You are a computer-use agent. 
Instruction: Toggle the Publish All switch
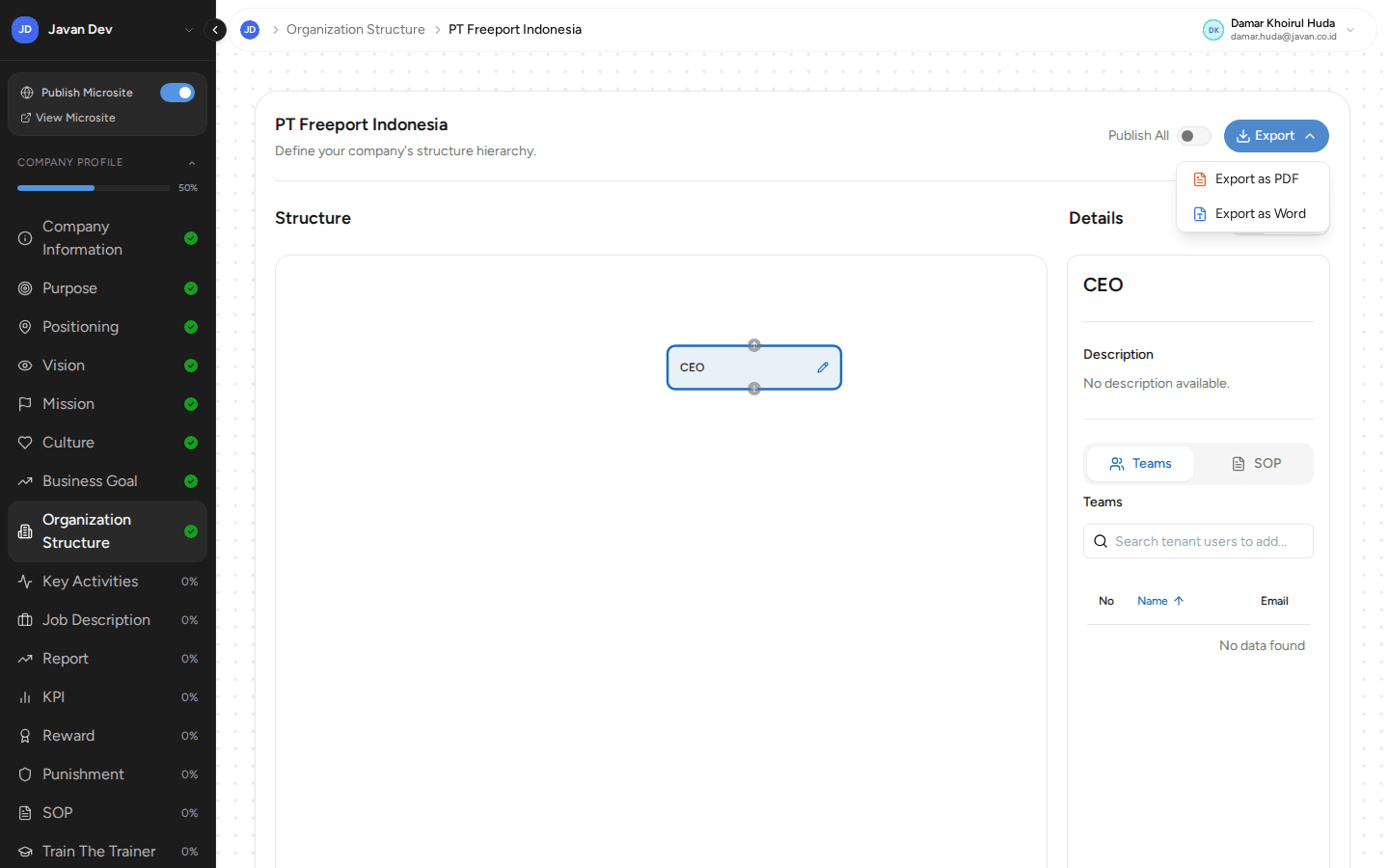coord(1194,136)
